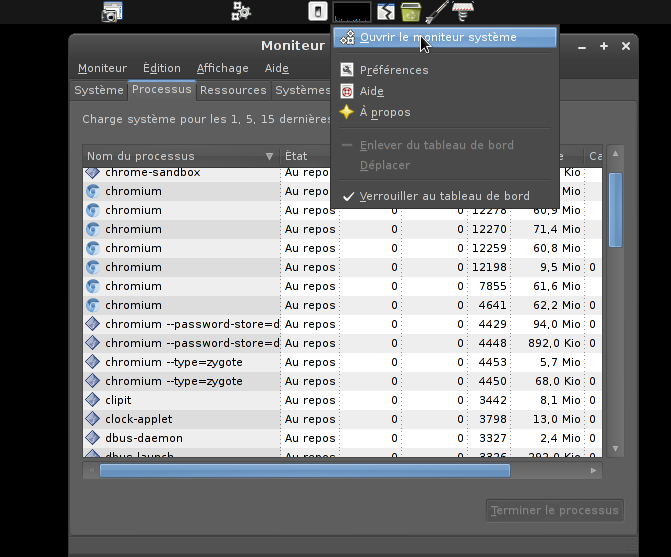Open the Affichage menu
Image resolution: width=671 pixels, height=557 pixels.
223,68
